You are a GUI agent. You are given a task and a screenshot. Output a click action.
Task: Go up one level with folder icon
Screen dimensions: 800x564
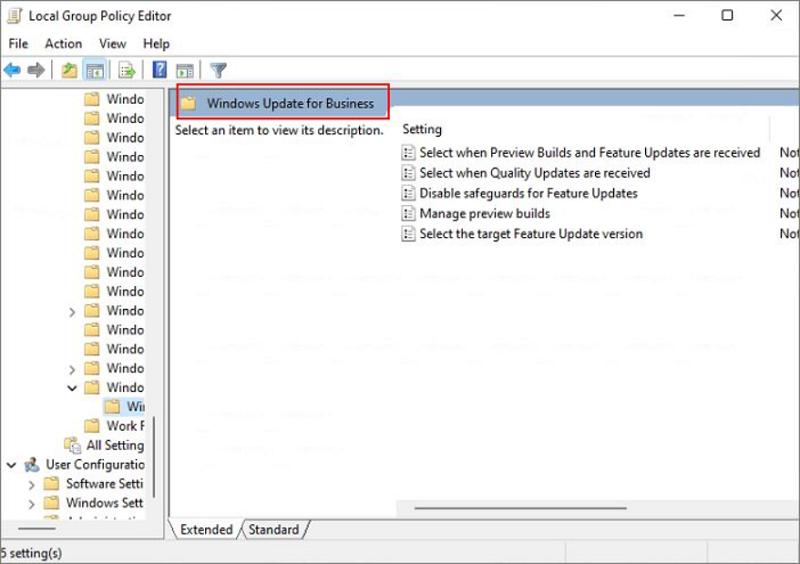pos(69,70)
